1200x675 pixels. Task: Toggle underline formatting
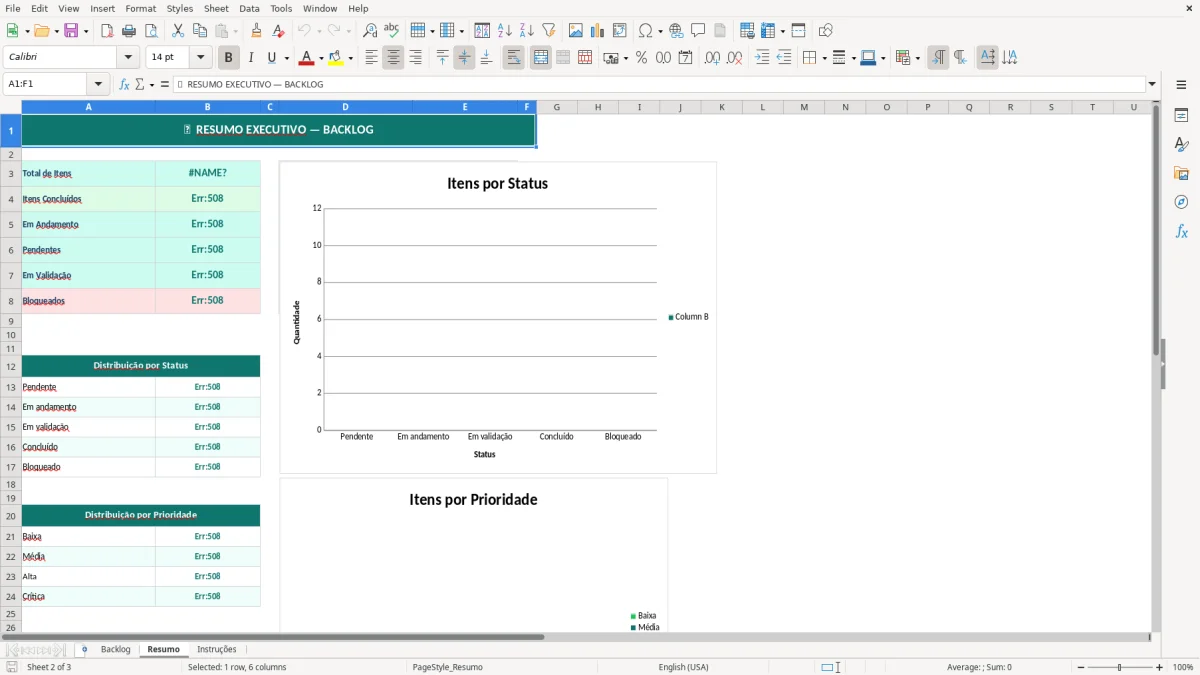272,58
